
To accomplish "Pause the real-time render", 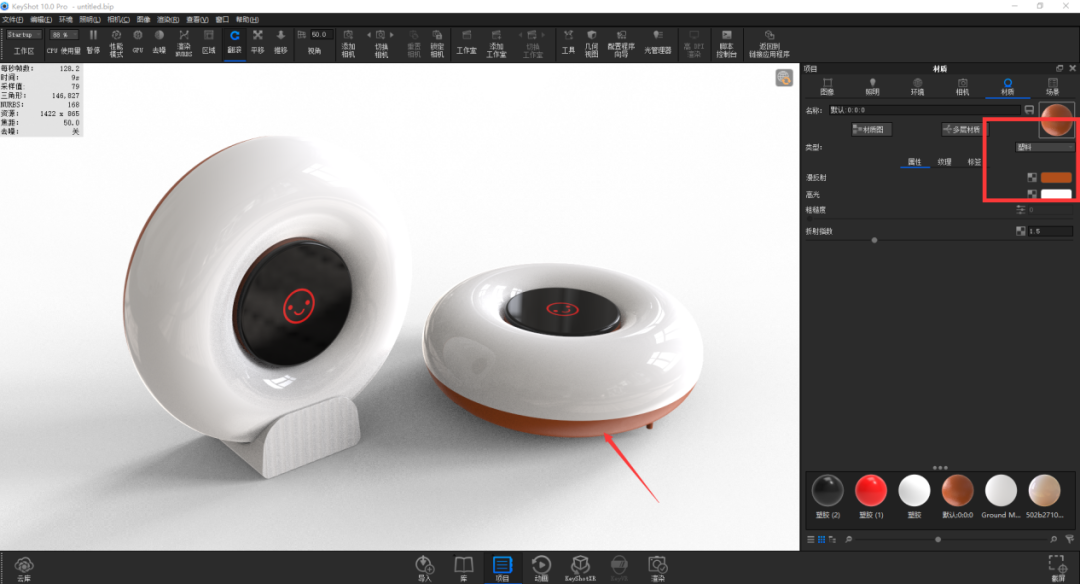I will pyautogui.click(x=93, y=41).
